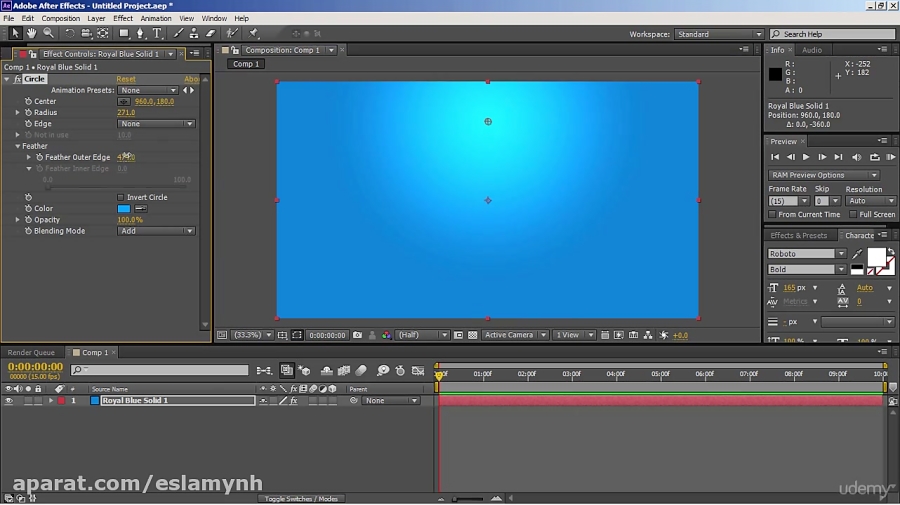
Task: Click Toggle Switches / Modes button
Action: point(301,499)
